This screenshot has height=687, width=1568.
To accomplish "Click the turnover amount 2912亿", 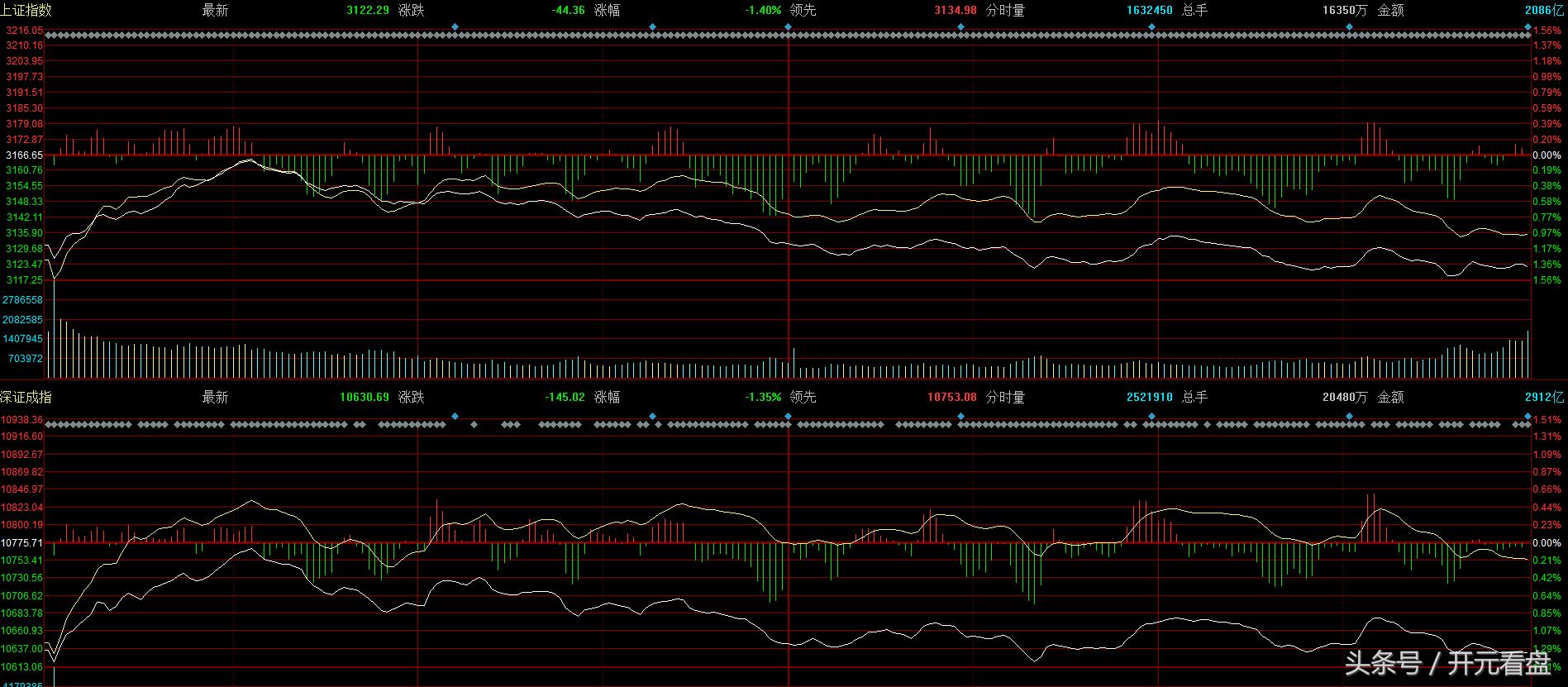I will pos(1544,397).
